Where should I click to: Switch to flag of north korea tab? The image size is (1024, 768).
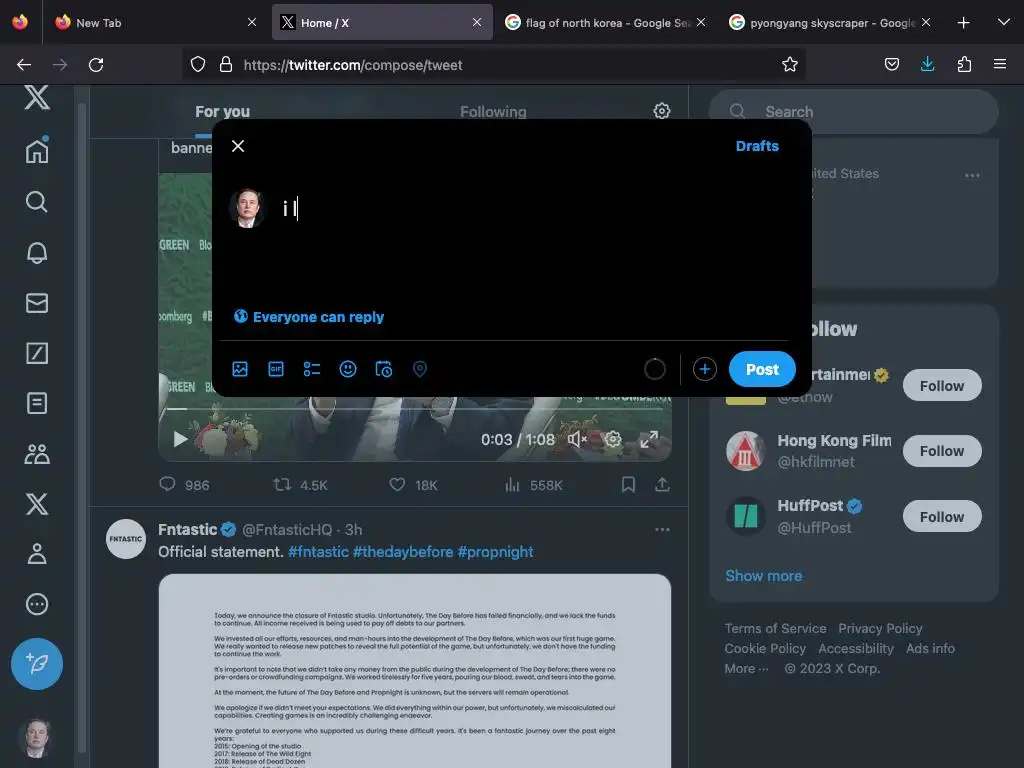click(607, 22)
